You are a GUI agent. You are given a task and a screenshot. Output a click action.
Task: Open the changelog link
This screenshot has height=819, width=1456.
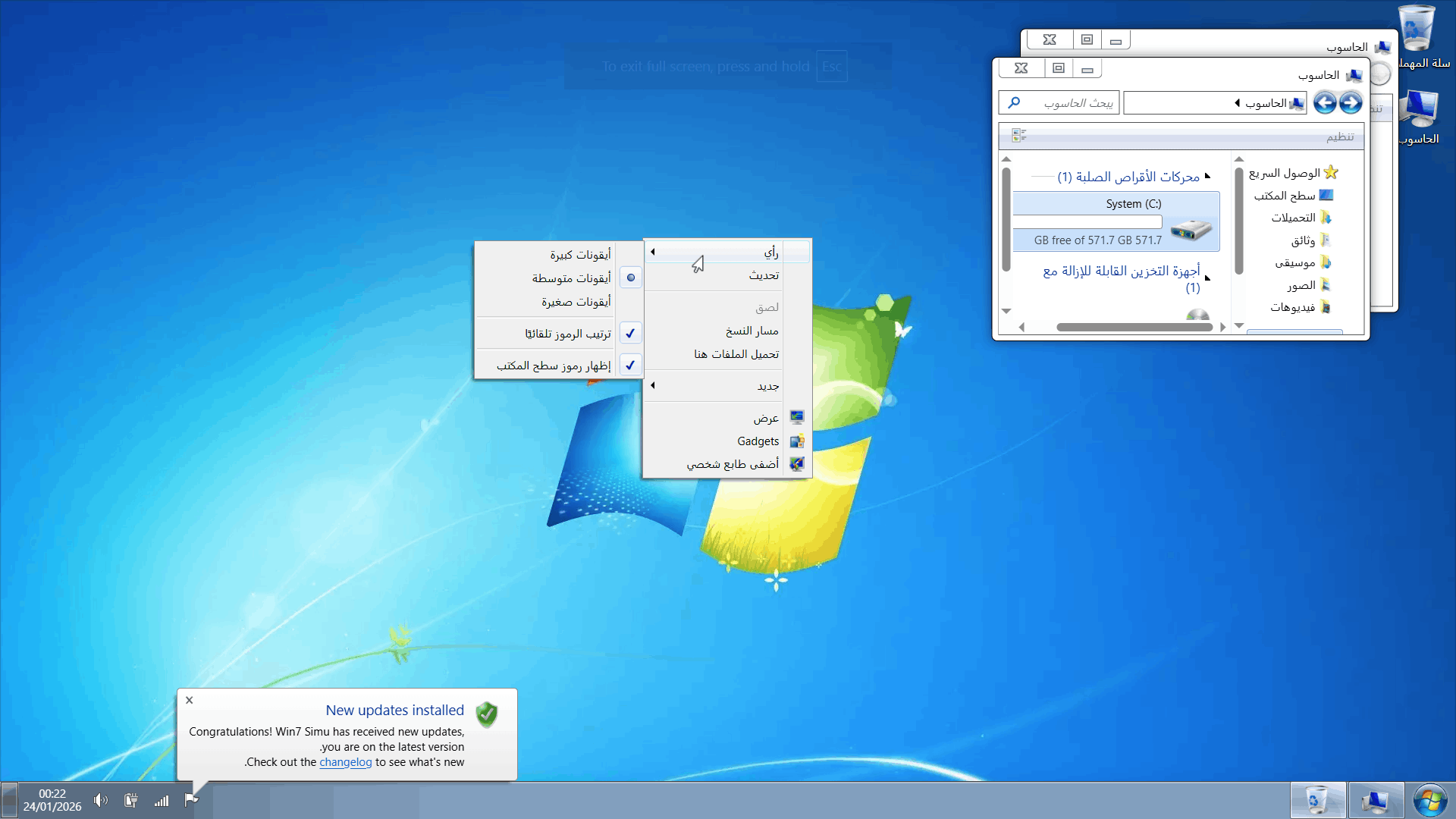(x=345, y=762)
